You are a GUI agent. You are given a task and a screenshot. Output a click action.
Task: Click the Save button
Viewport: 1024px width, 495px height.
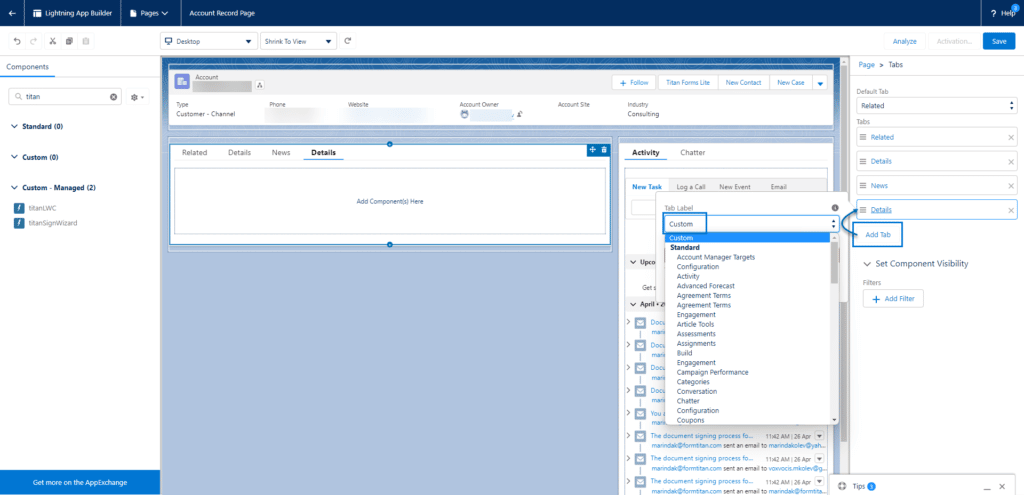pyautogui.click(x=998, y=41)
